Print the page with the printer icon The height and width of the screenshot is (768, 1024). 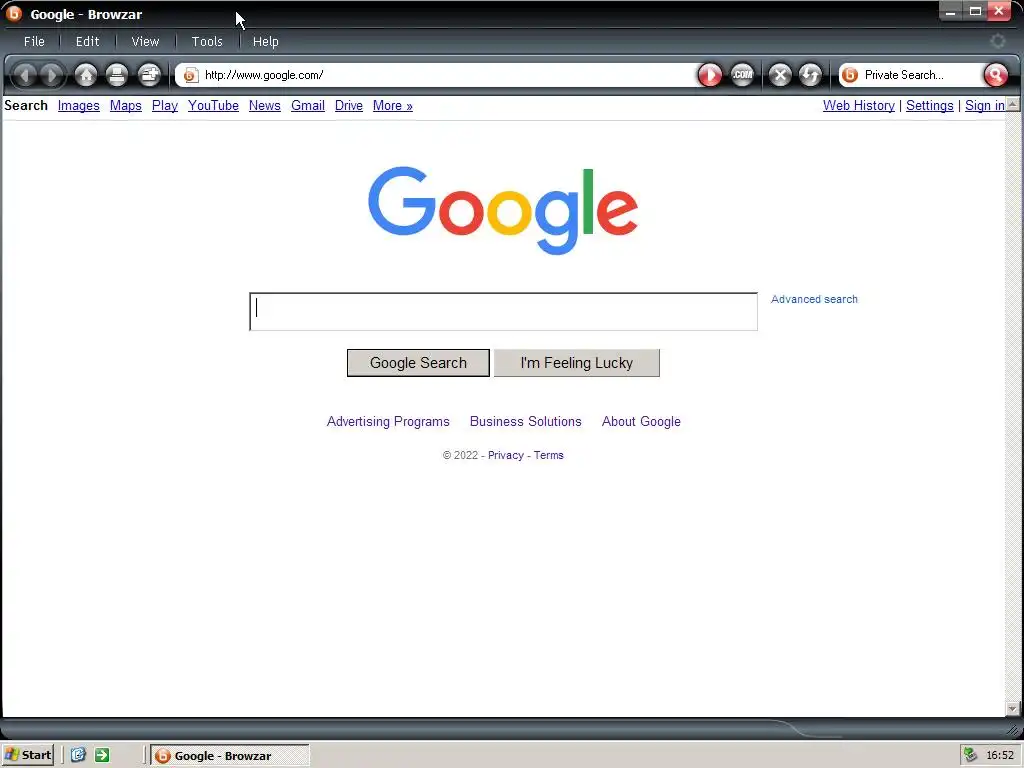(117, 75)
